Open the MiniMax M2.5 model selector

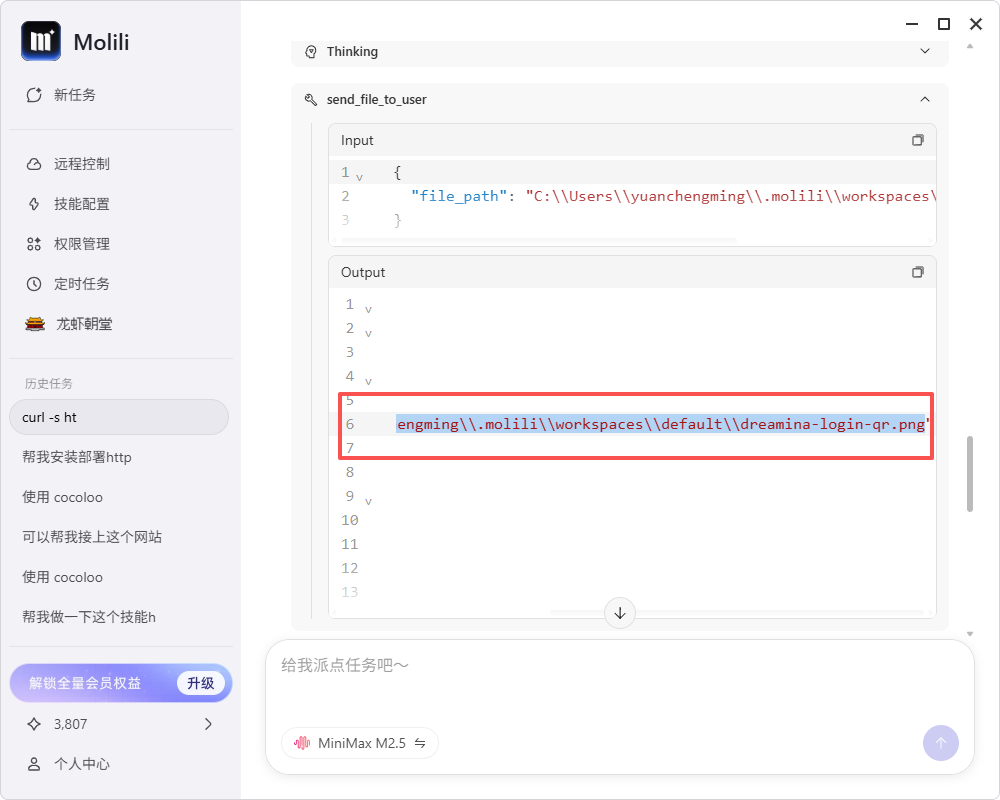pos(360,743)
